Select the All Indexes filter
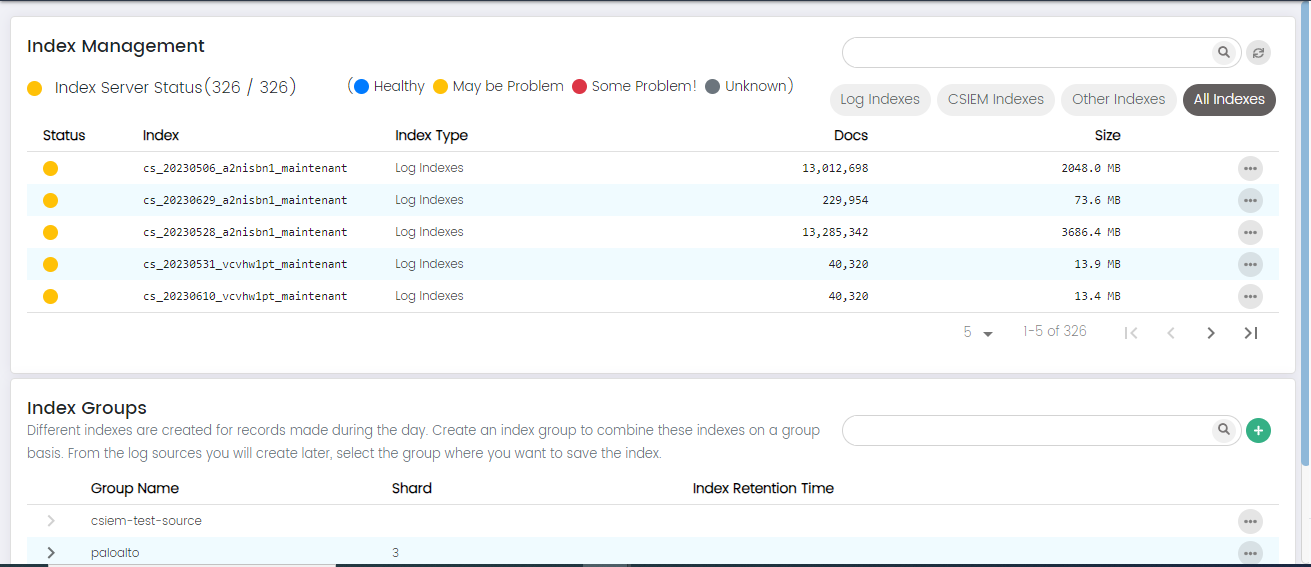 (1229, 100)
